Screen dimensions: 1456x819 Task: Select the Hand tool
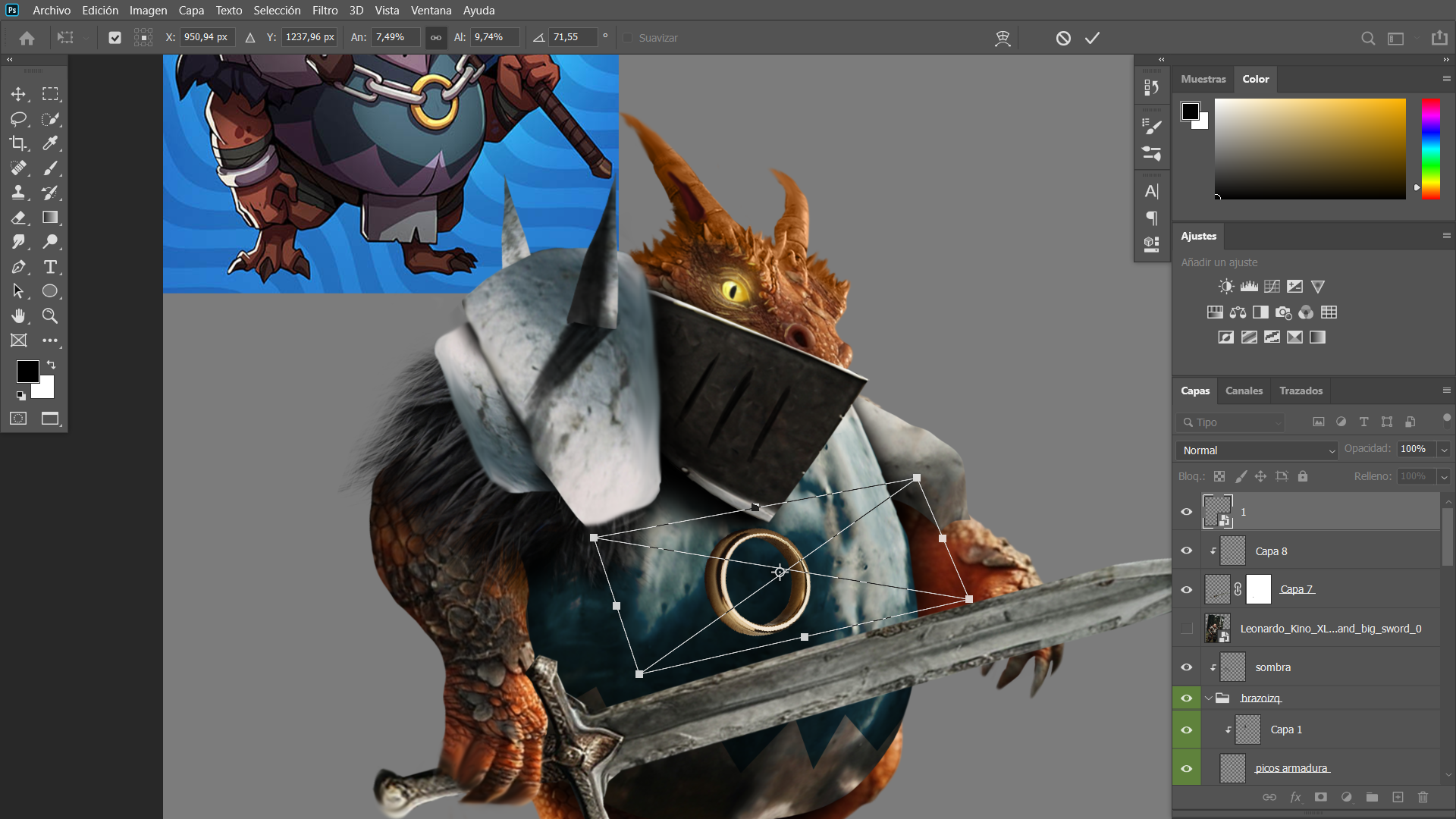18,316
